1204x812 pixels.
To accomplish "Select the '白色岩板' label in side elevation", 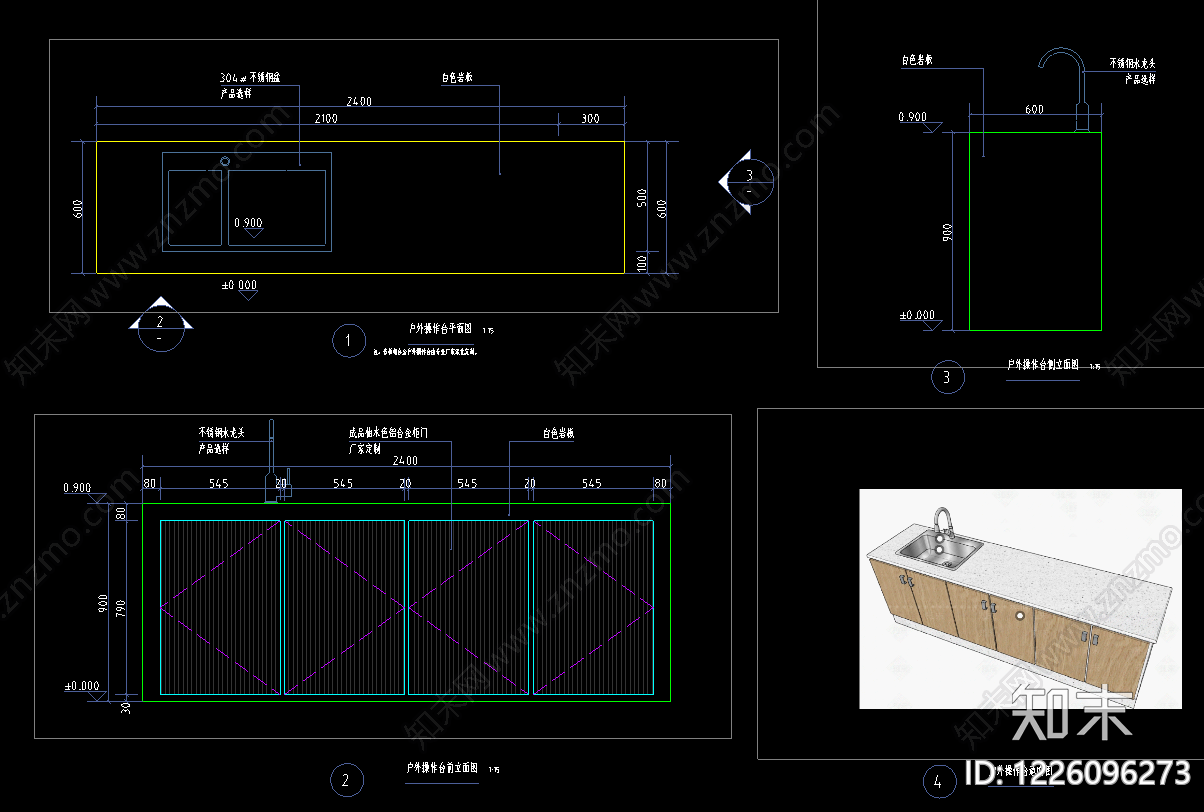I will 917,60.
